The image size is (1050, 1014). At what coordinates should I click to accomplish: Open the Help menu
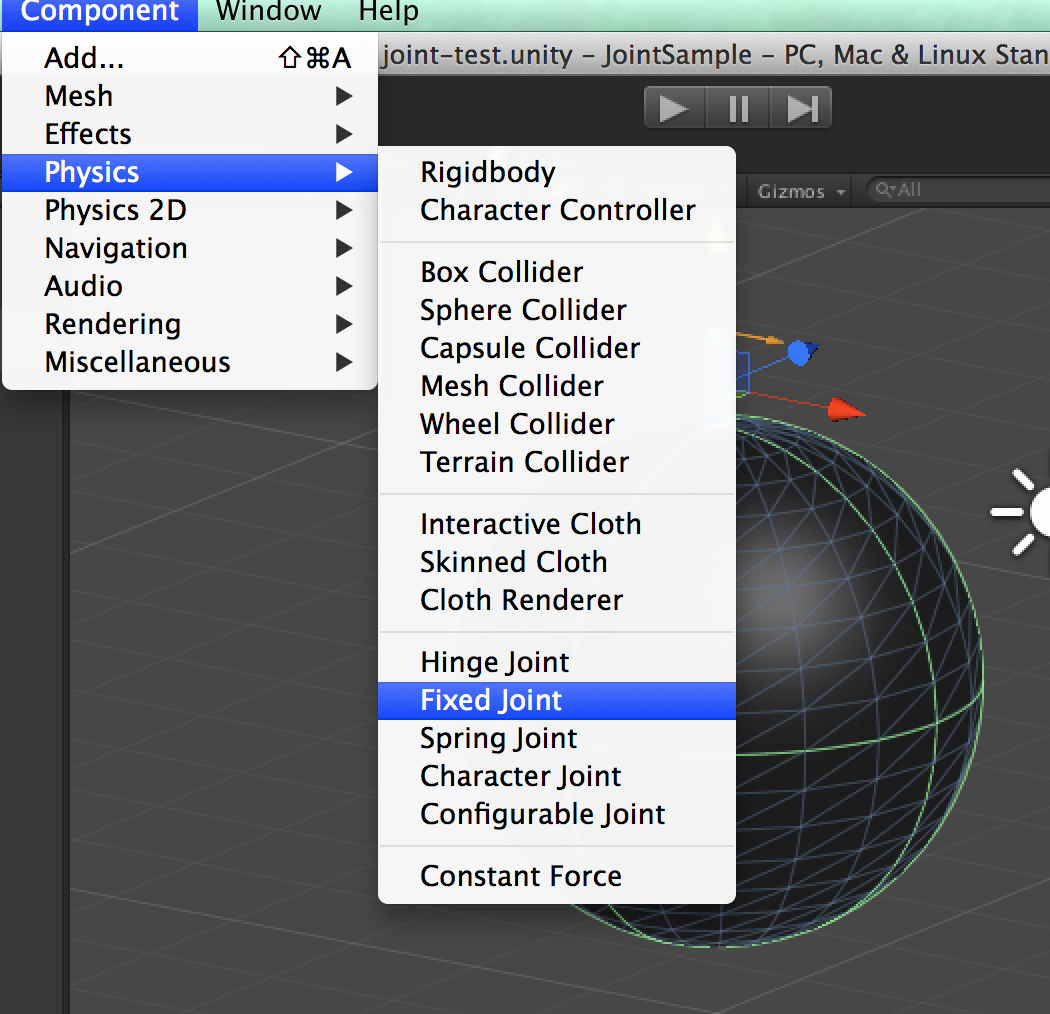[x=388, y=12]
